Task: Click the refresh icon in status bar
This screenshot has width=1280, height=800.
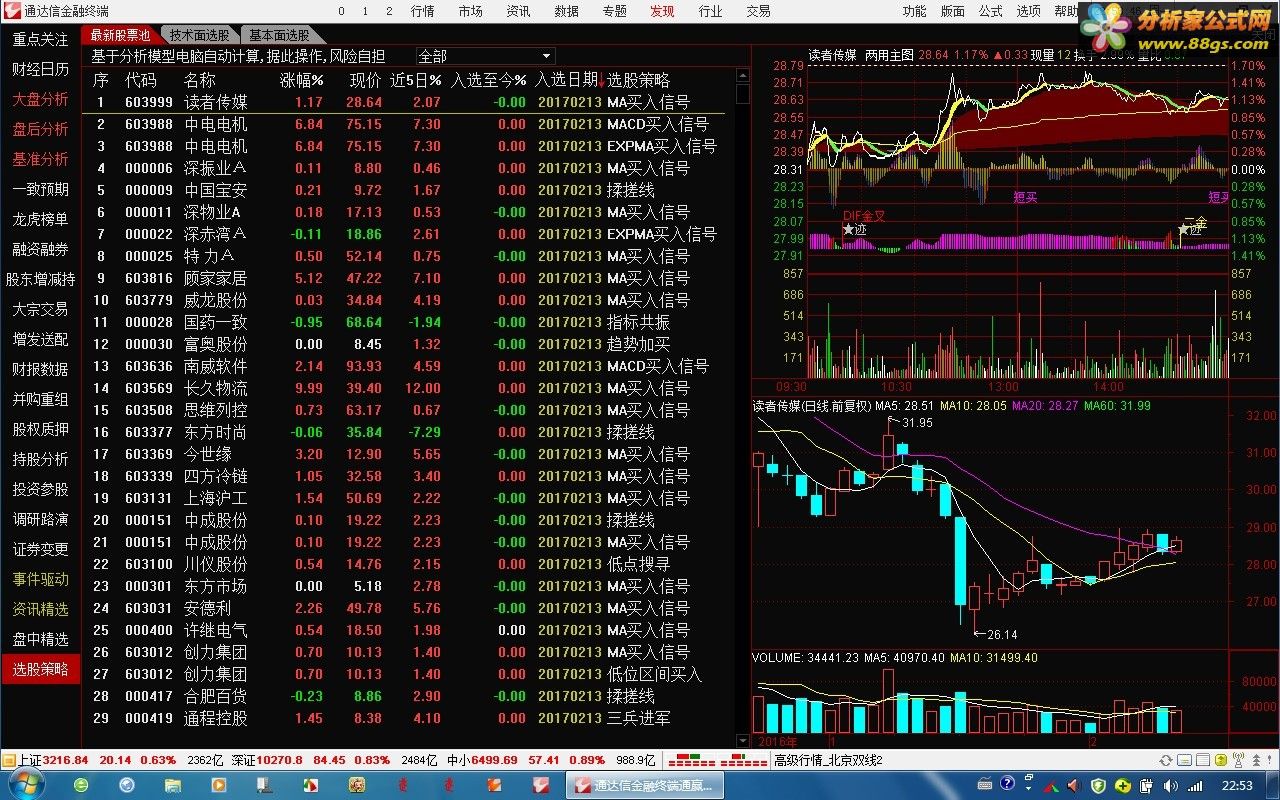Action: click(1165, 760)
